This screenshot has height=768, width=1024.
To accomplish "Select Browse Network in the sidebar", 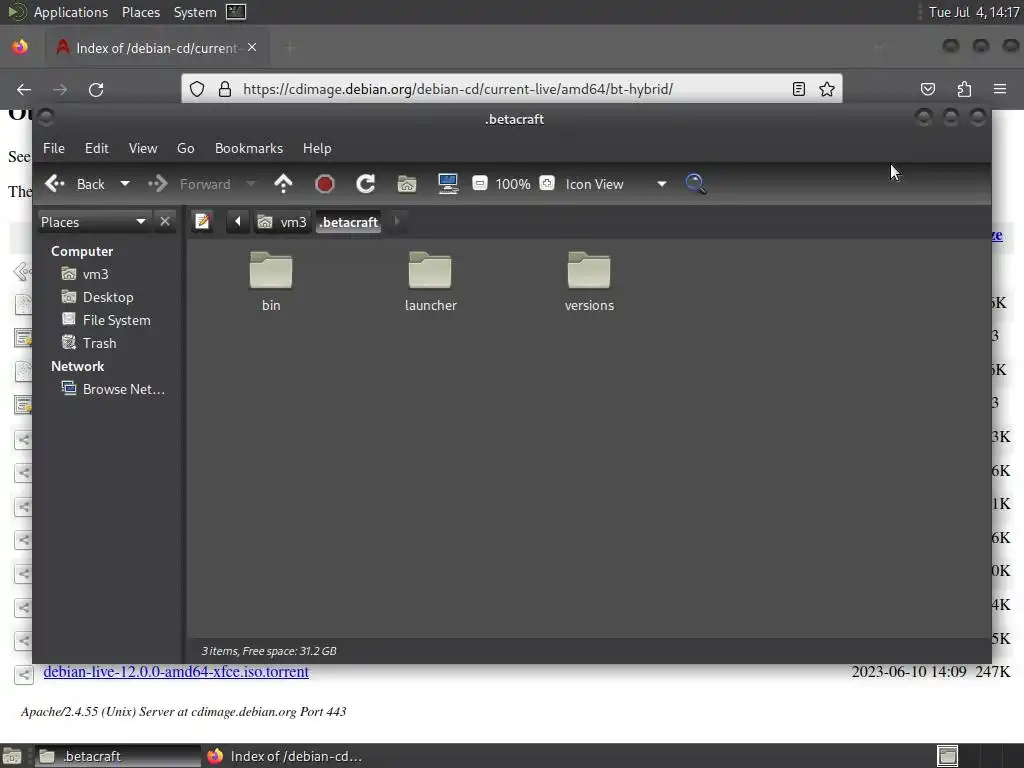I will [x=113, y=389].
